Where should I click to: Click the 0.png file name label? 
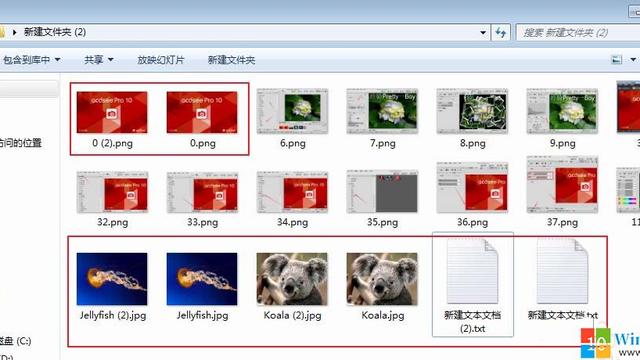[202, 143]
